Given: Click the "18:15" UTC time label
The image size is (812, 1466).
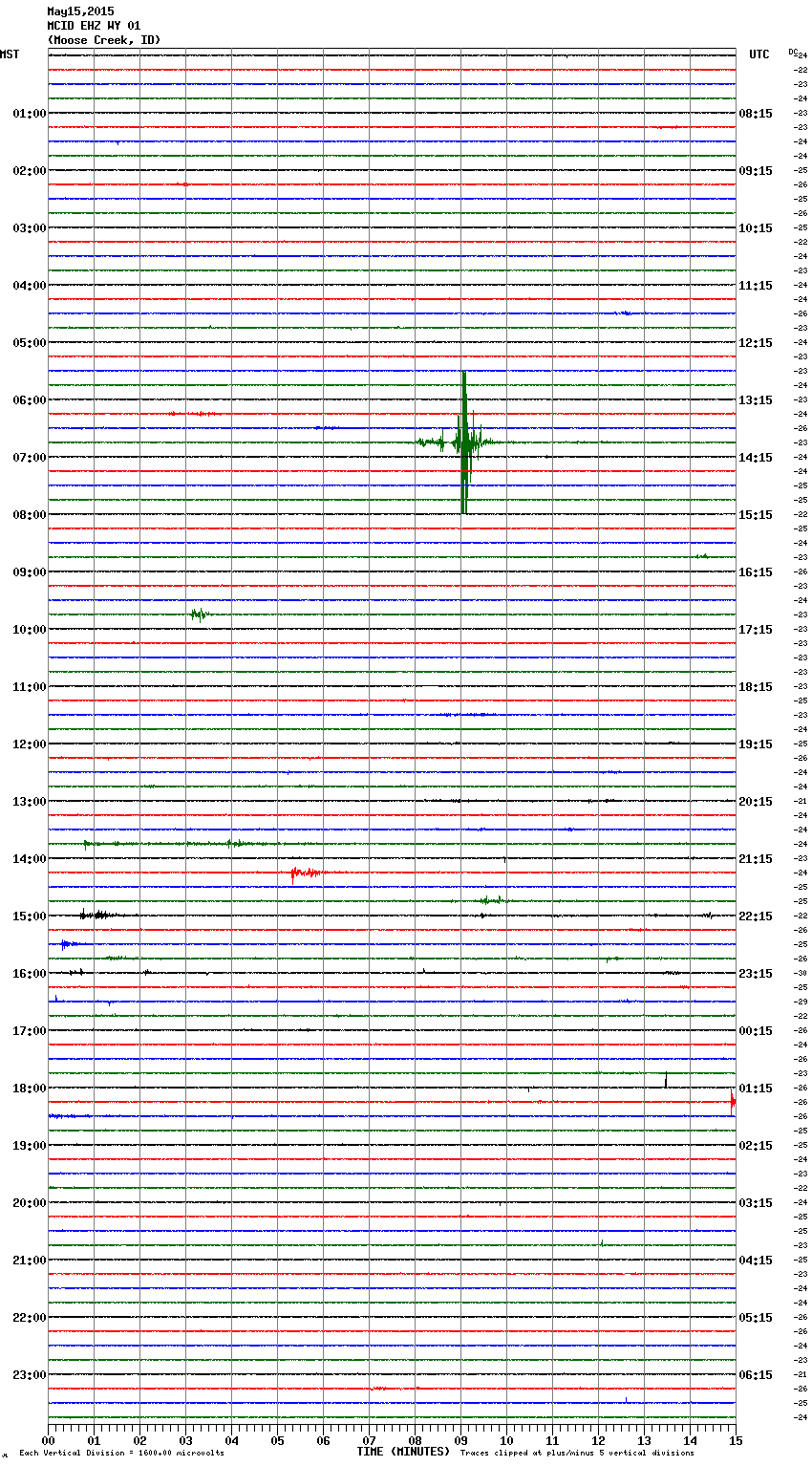Looking at the screenshot, I should [756, 687].
